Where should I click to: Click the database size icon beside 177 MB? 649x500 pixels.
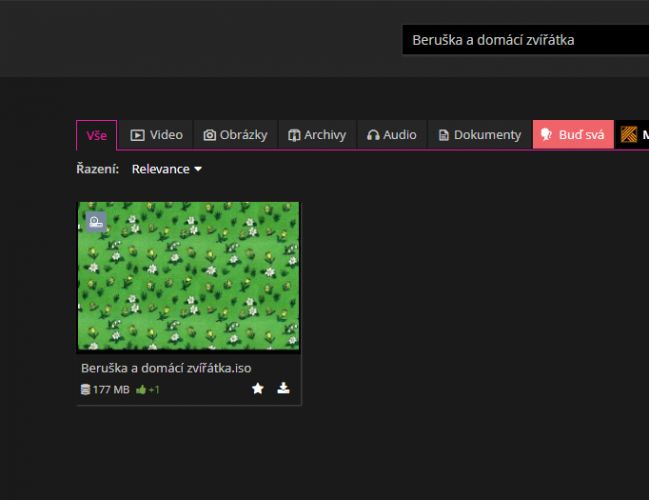pyautogui.click(x=85, y=389)
